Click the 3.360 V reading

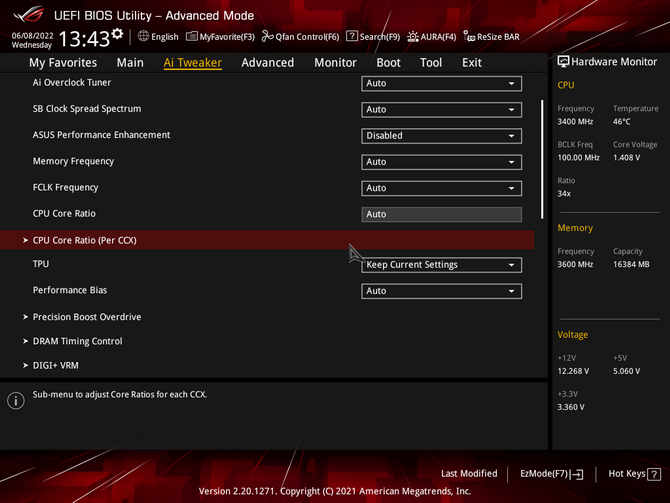point(571,407)
